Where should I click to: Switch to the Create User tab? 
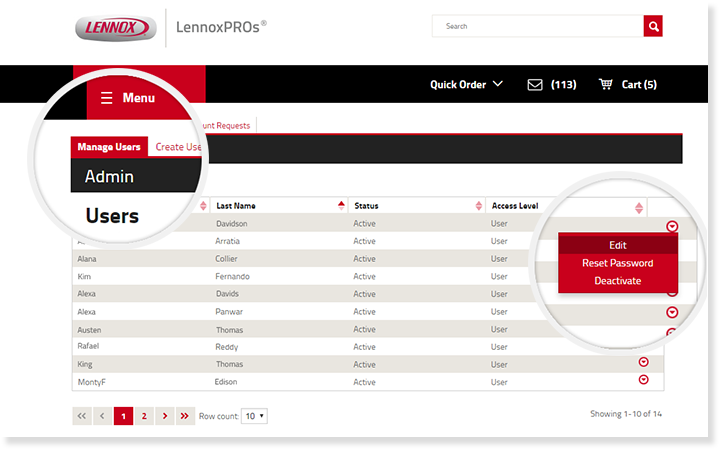(178, 147)
